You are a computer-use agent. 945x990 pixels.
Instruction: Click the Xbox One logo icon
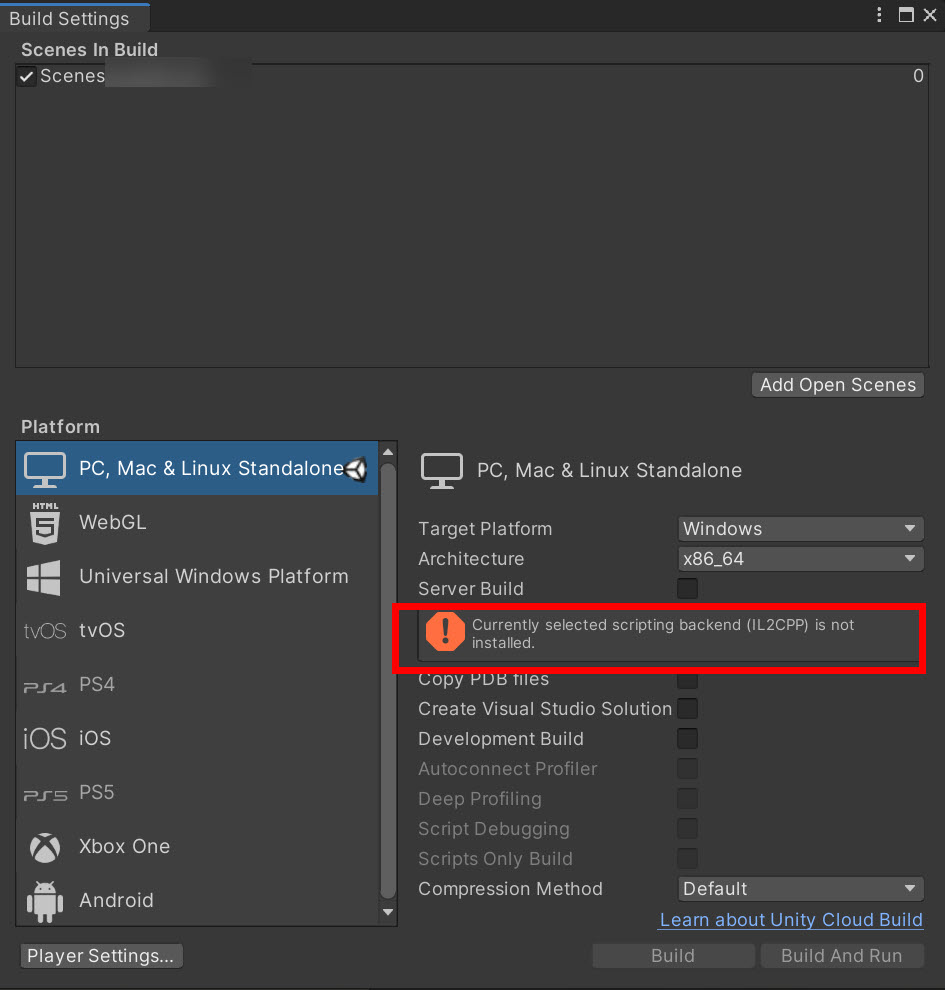(x=45, y=847)
